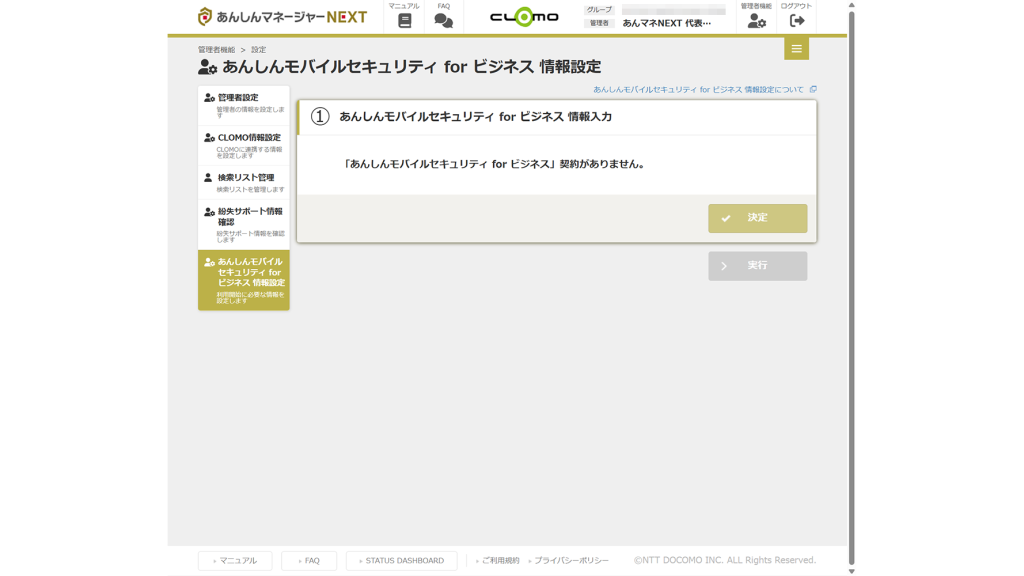The width and height of the screenshot is (1024, 576).
Task: Click the あんマネNEXT 代表 administrator name
Action: 667,23
